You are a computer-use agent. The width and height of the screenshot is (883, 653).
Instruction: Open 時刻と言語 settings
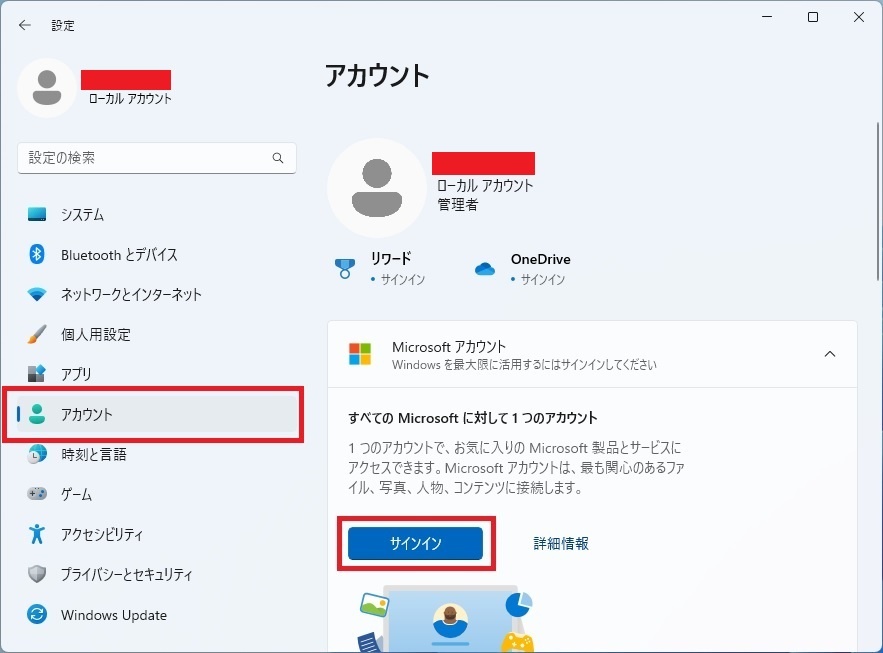(157, 454)
